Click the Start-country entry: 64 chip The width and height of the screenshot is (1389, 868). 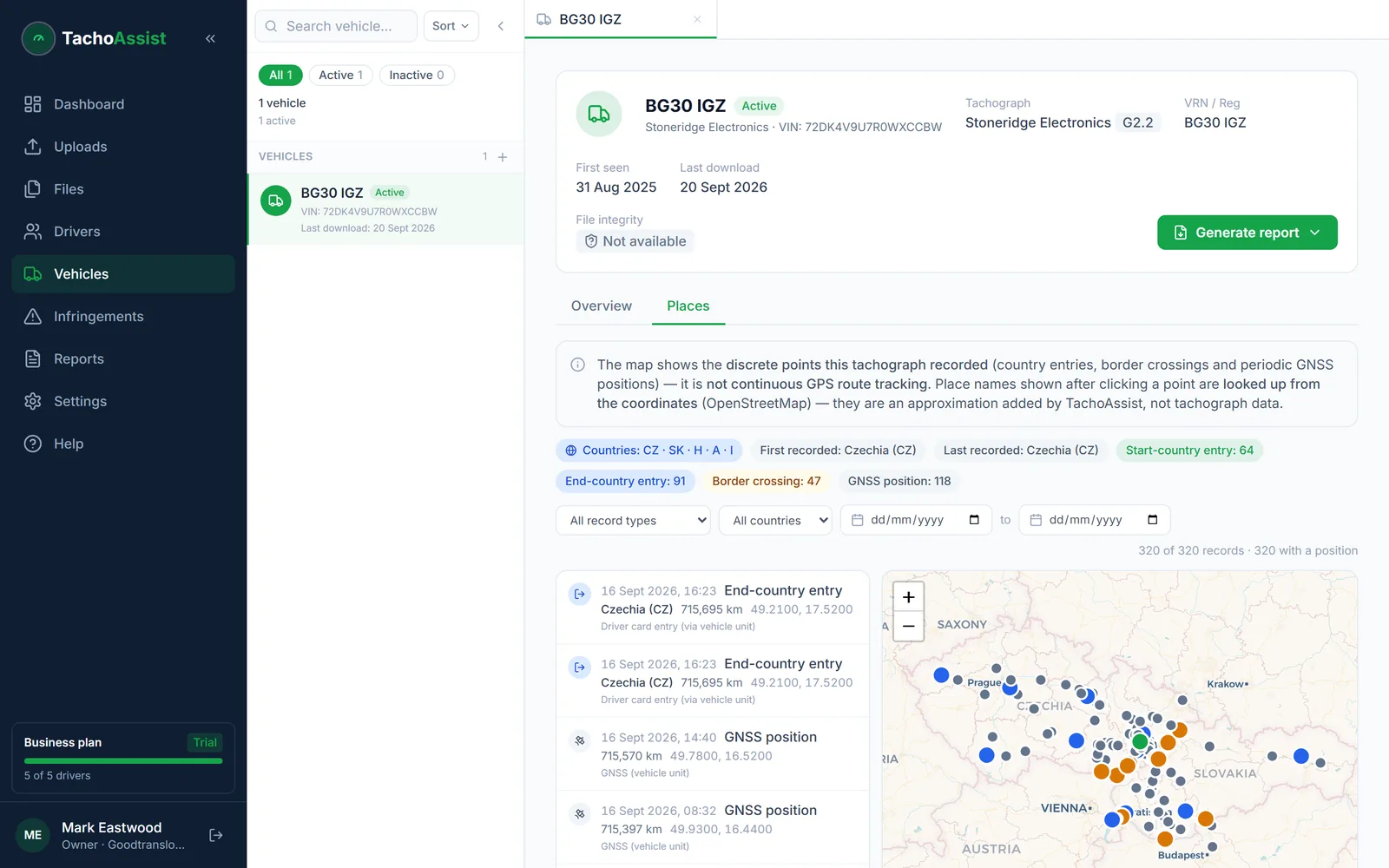(1189, 450)
